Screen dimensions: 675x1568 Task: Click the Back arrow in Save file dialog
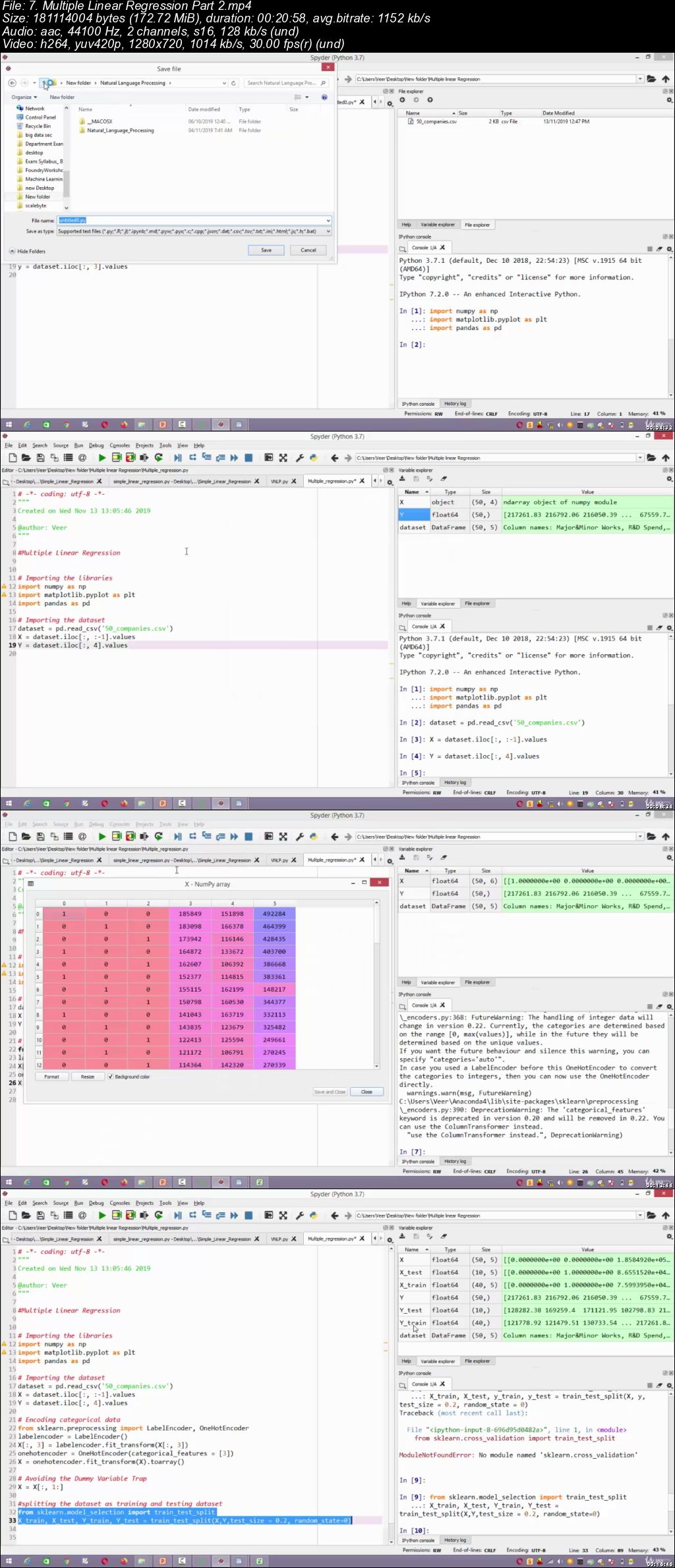coord(12,83)
